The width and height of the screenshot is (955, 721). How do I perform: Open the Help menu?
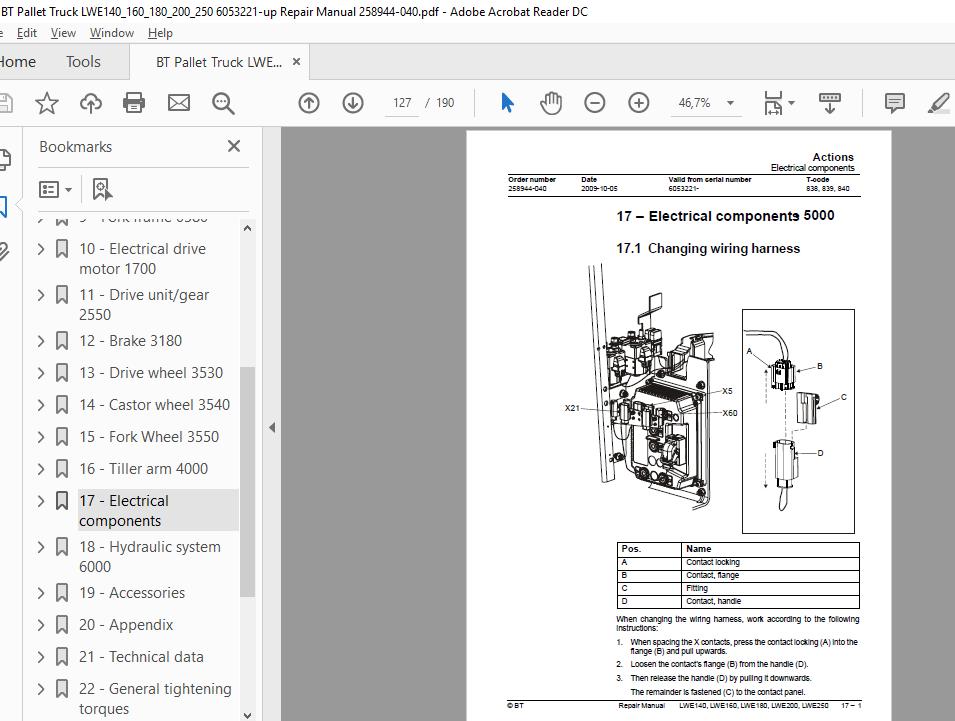160,33
